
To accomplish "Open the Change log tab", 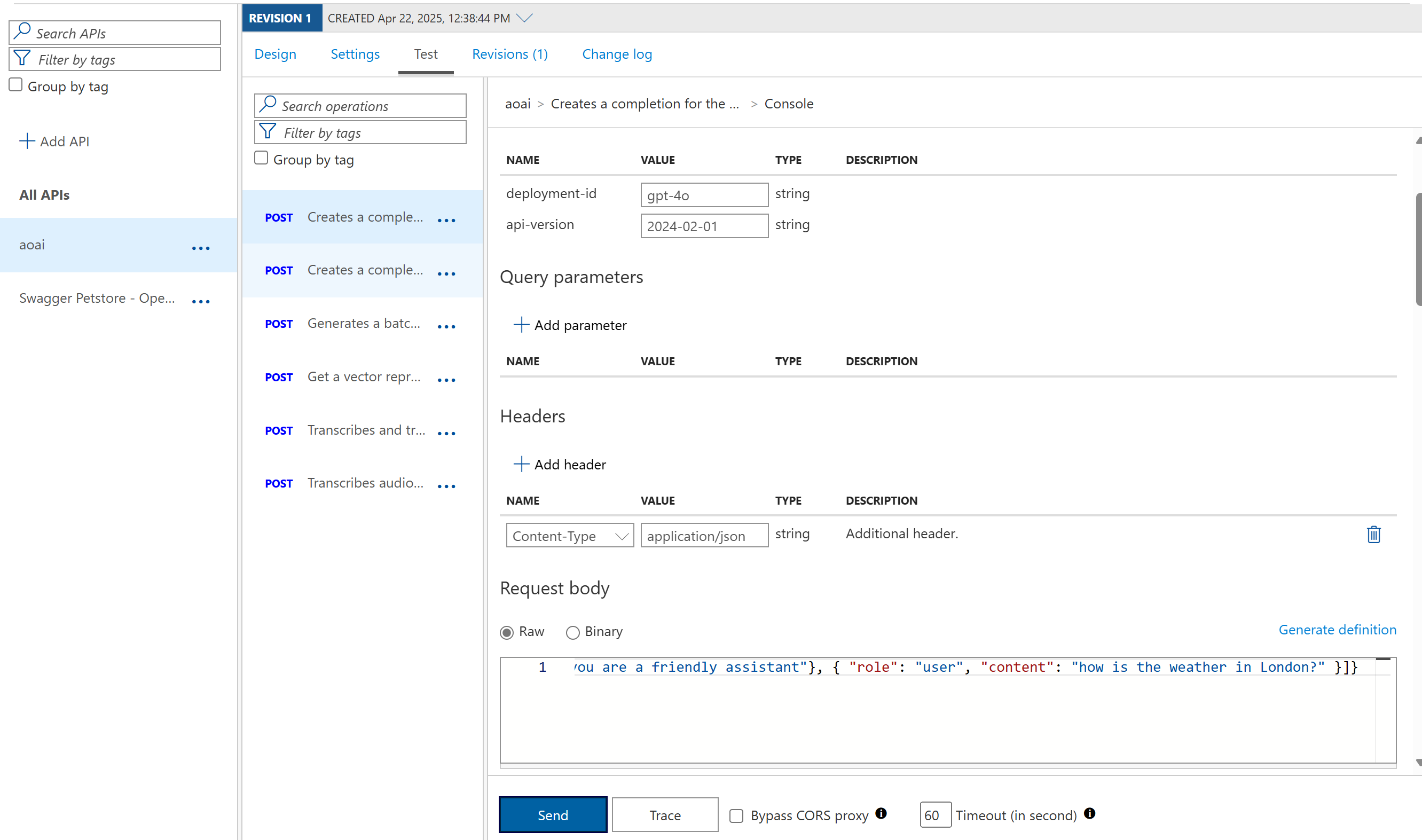I will pyautogui.click(x=617, y=54).
